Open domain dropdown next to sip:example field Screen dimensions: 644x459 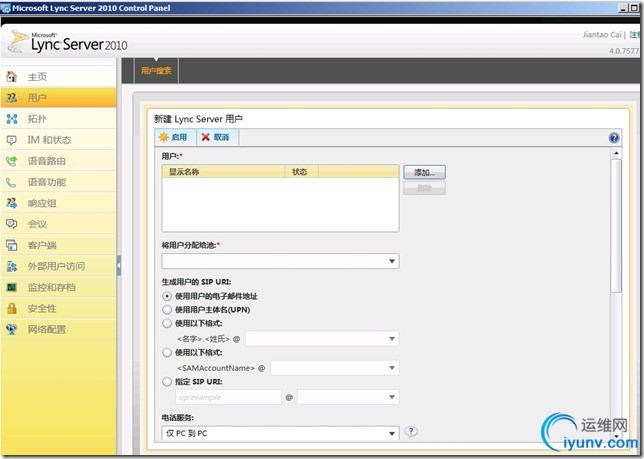[x=348, y=397]
